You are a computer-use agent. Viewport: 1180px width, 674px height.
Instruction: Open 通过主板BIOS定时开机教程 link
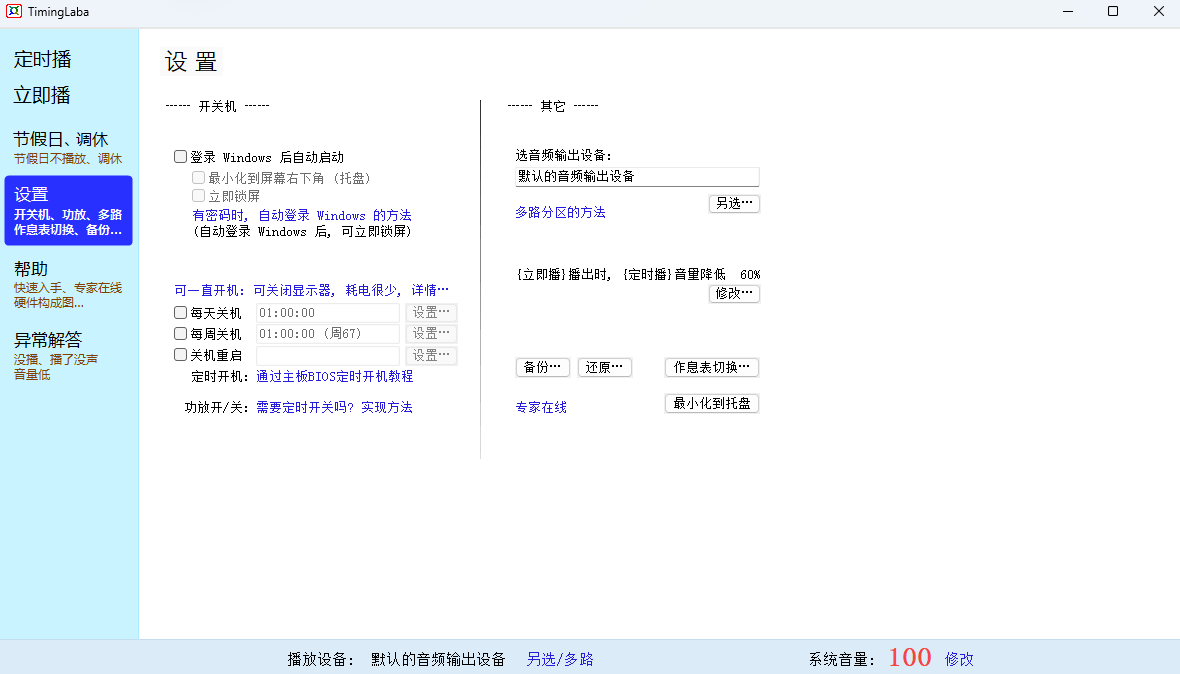tap(334, 377)
